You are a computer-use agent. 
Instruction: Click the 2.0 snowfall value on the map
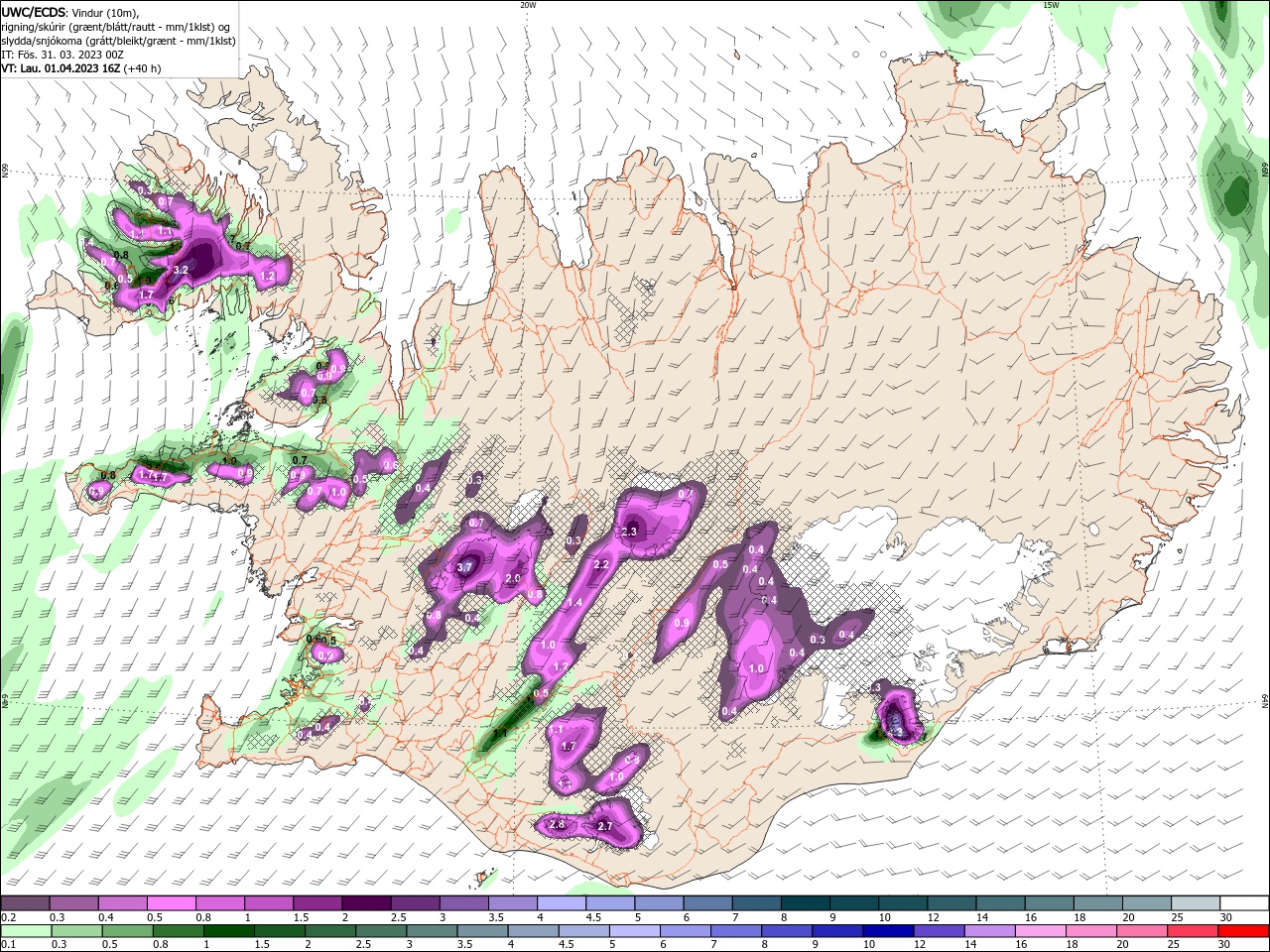pos(513,578)
